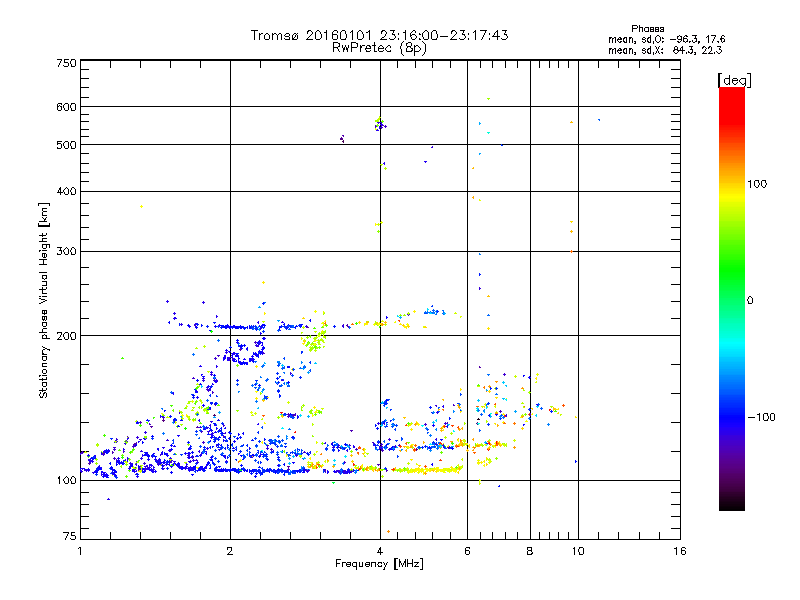Click the x-axis label '2'
Image resolution: width=800 pixels, height=600 pixels.
tap(230, 551)
